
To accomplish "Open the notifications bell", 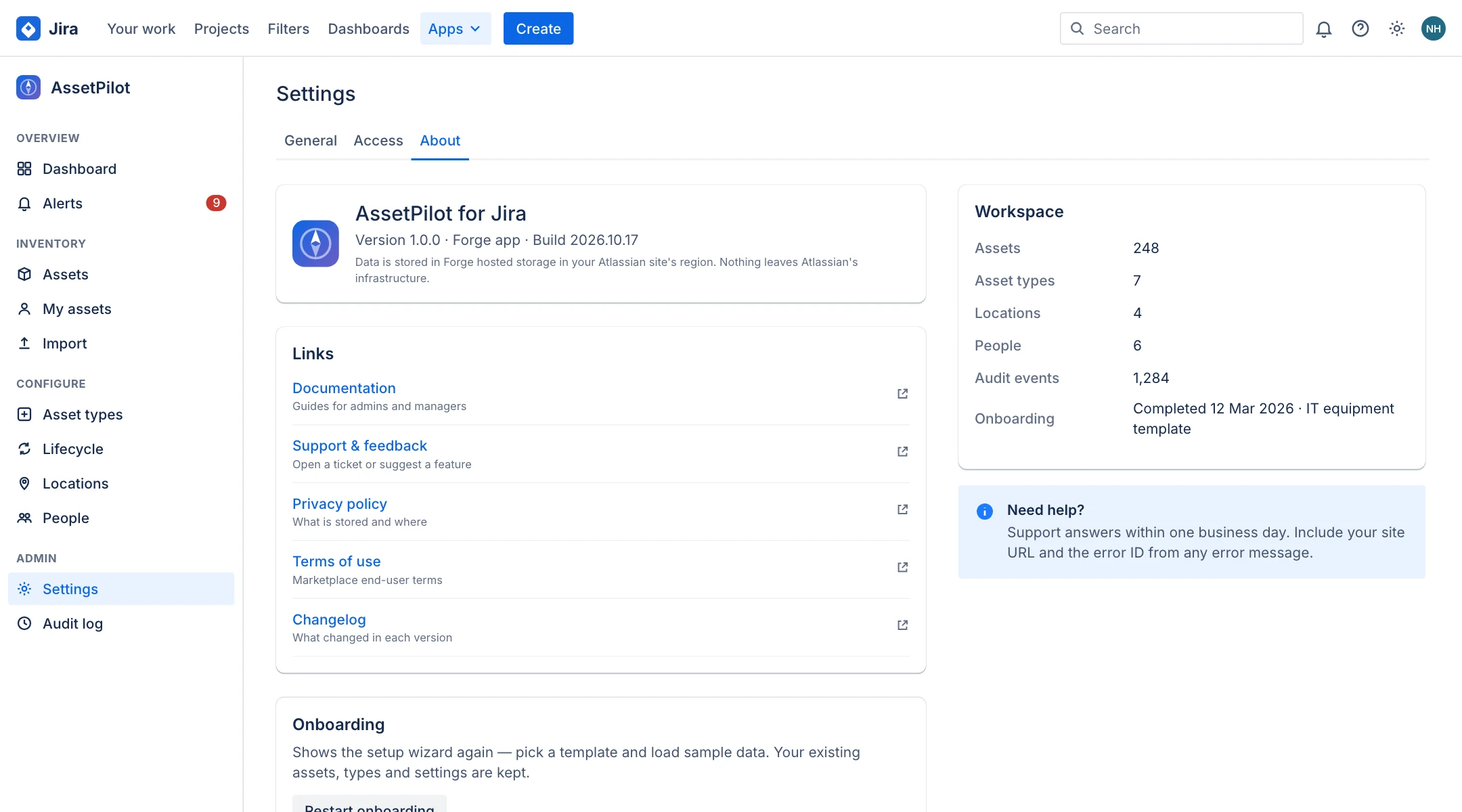I will click(1324, 28).
